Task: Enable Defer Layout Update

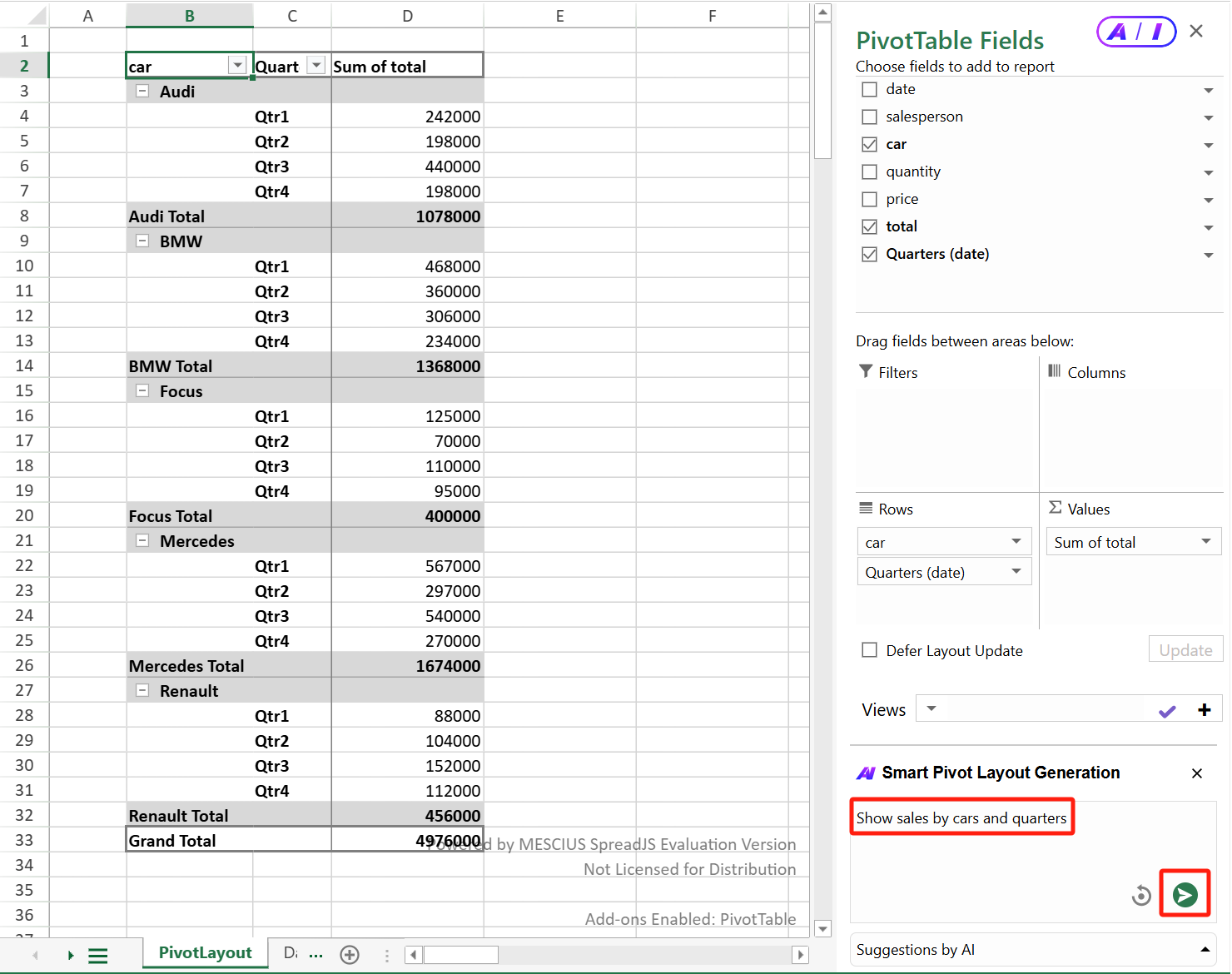Action: tap(870, 650)
